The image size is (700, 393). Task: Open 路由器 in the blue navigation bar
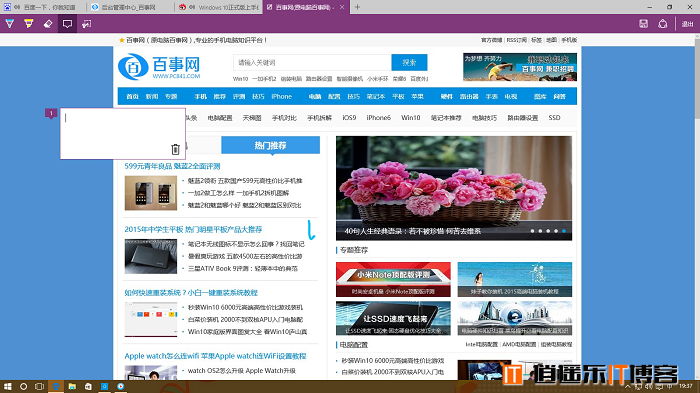pos(469,96)
